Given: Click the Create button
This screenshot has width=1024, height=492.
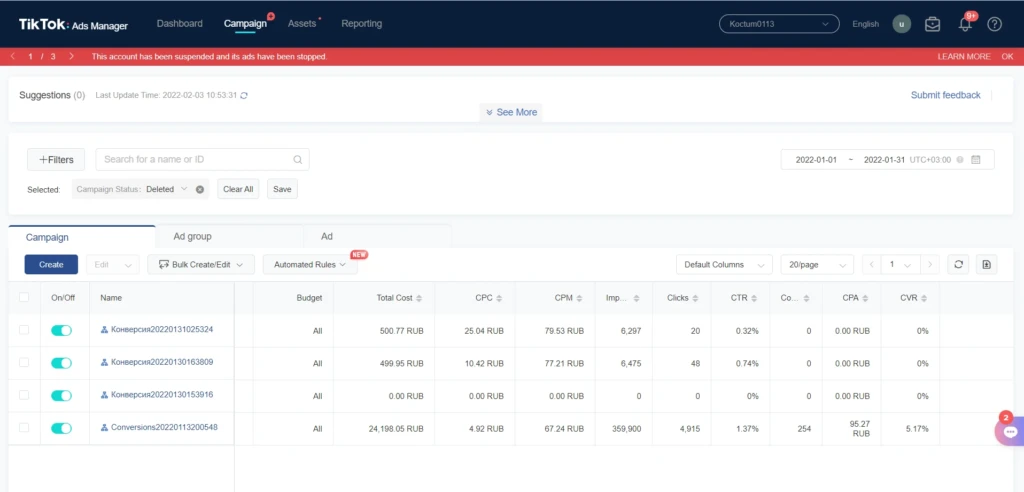Looking at the screenshot, I should point(51,265).
